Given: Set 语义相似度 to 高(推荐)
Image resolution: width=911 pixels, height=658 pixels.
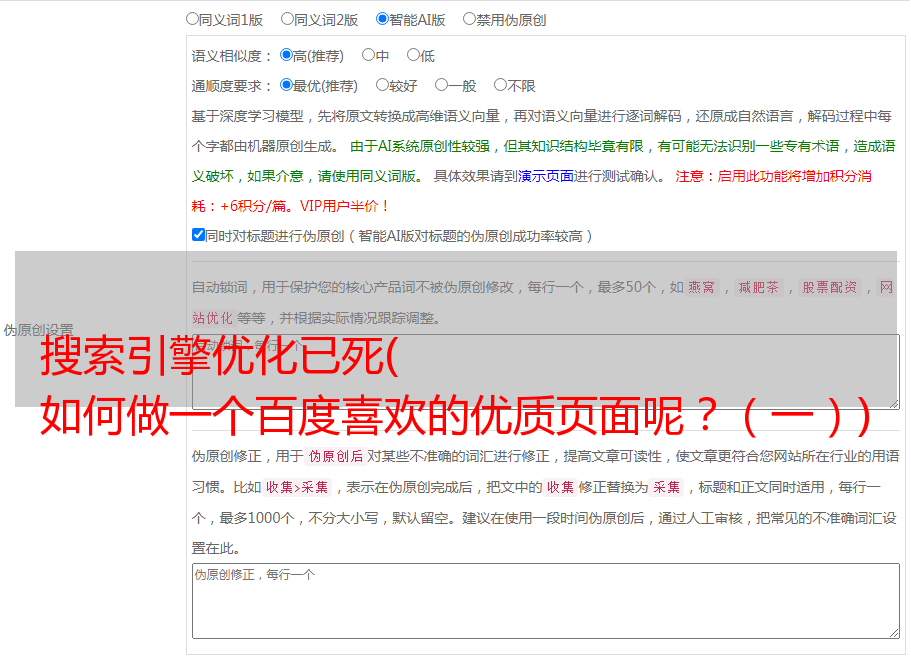Looking at the screenshot, I should [286, 55].
